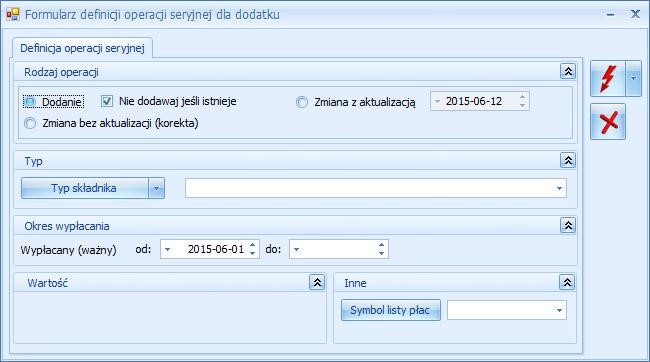Collapse the Inne section
The width and height of the screenshot is (650, 362).
coord(567,282)
